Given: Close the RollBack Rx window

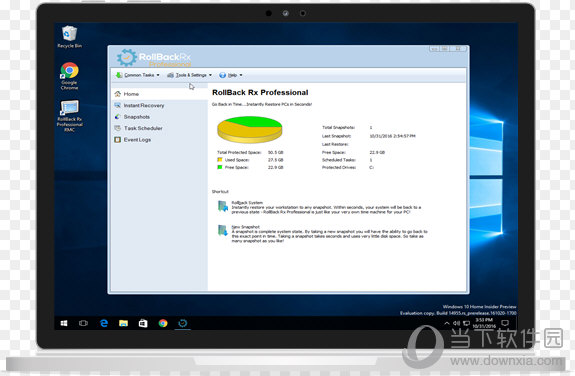Looking at the screenshot, I should [x=458, y=48].
